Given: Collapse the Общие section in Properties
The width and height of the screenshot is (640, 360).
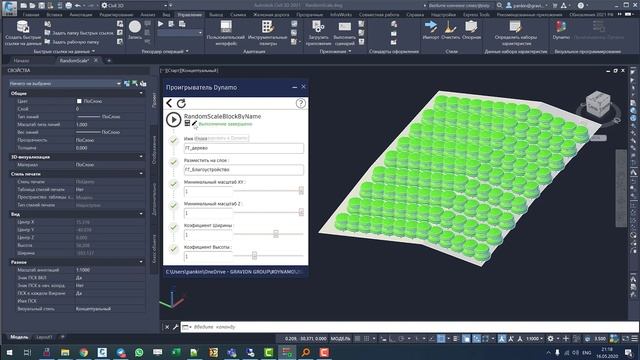Looking at the screenshot, I should (x=141, y=93).
